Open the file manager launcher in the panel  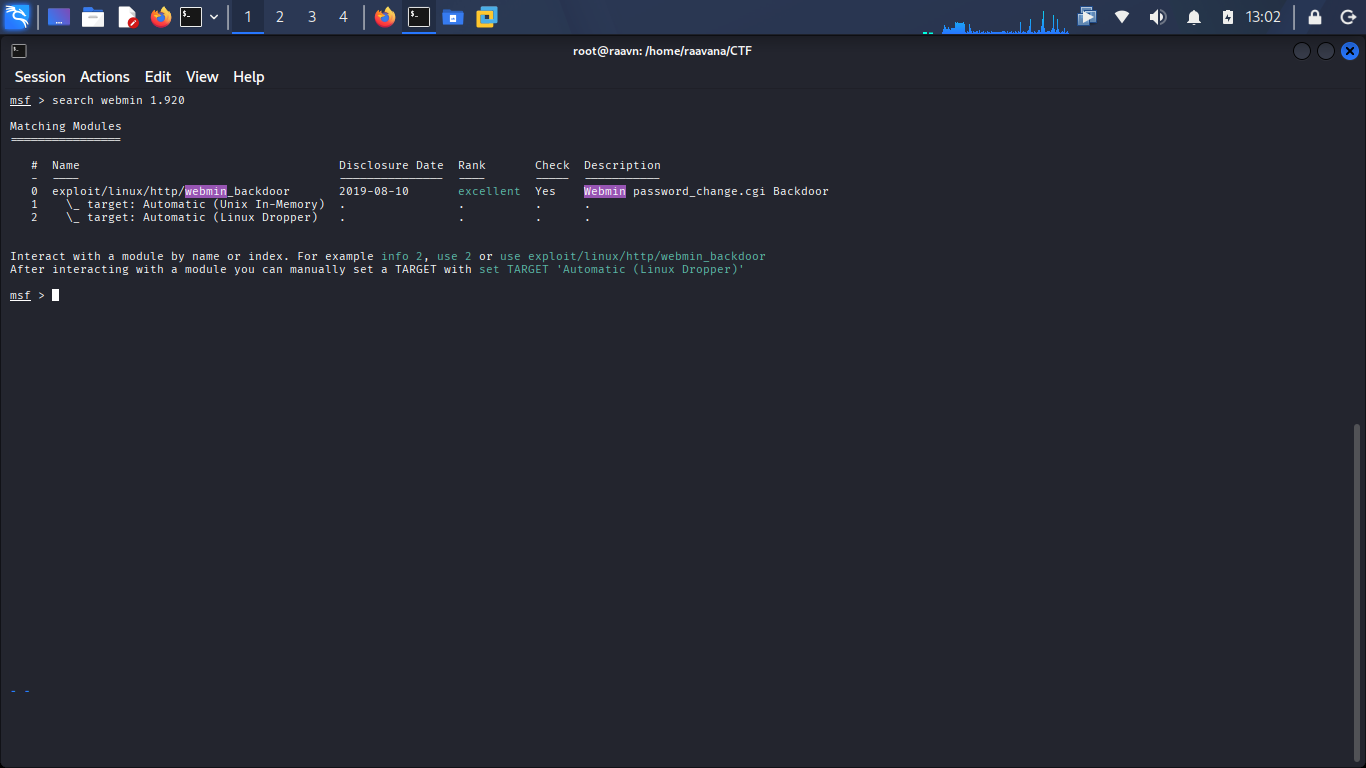(93, 17)
